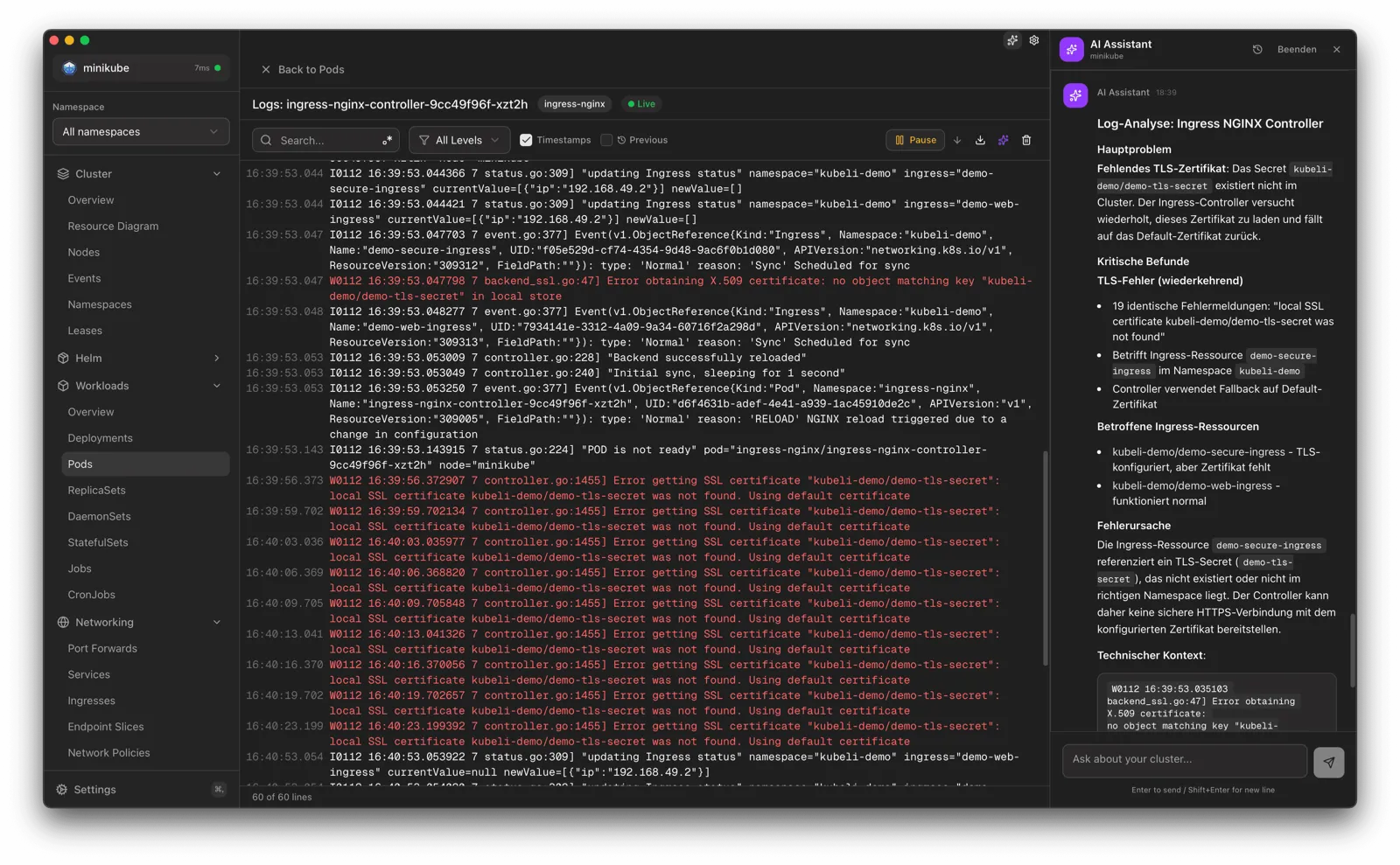Open CronJobs list
This screenshot has height=865, width=1400.
pos(91,596)
